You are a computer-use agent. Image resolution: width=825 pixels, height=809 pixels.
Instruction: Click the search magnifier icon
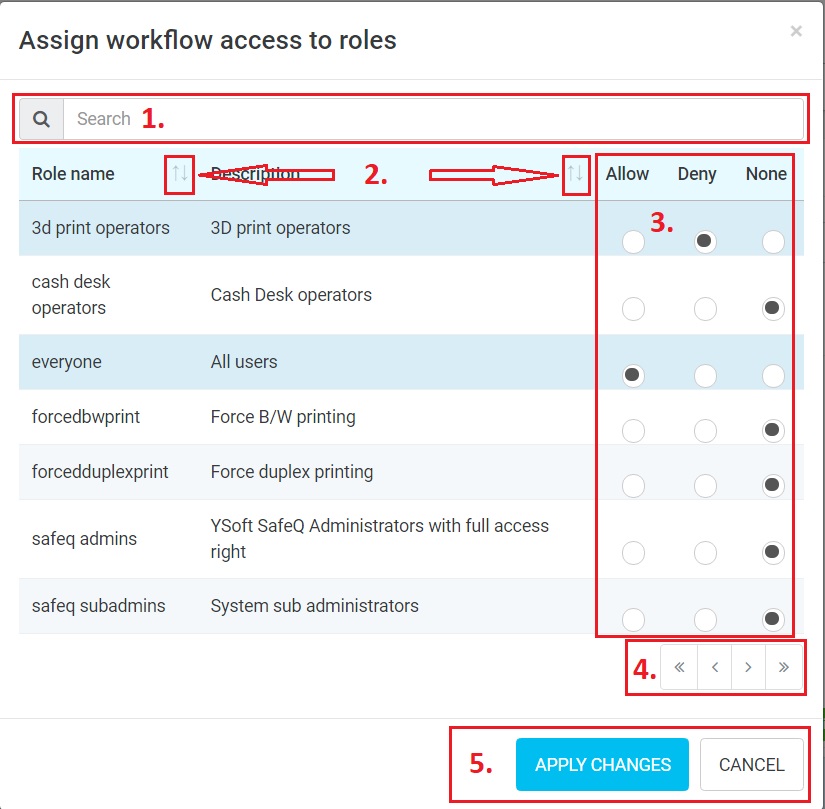41,119
